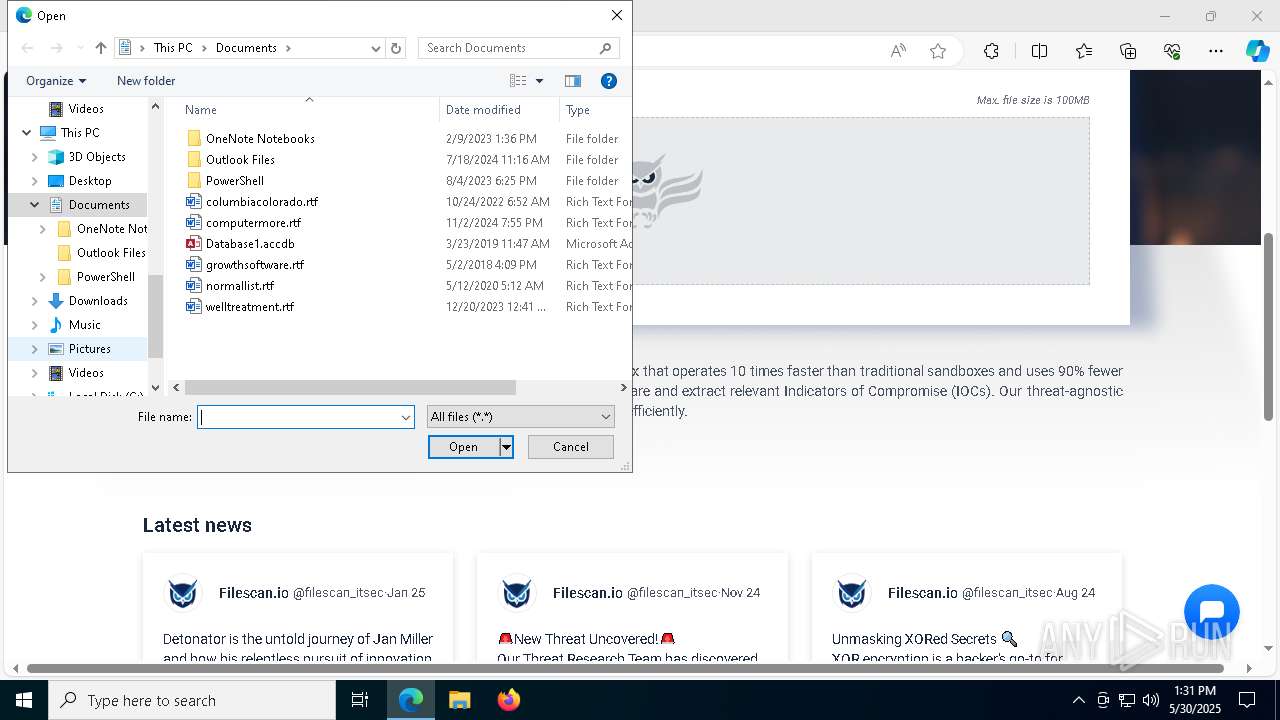
Task: Open Filescan.io Jan 25 news post
Action: pos(298,608)
